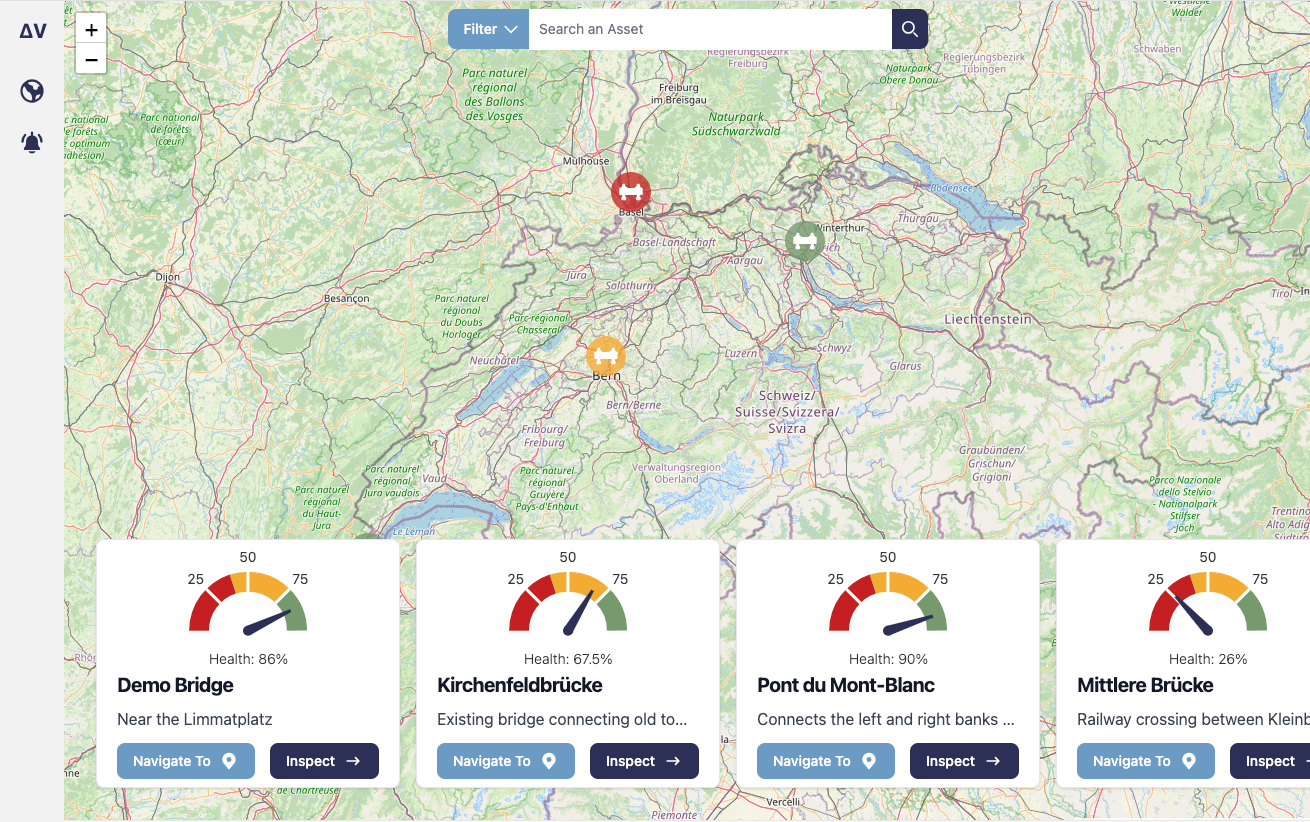Click the Mittlere Brücke health gauge
Image resolution: width=1310 pixels, height=822 pixels.
pyautogui.click(x=1208, y=601)
